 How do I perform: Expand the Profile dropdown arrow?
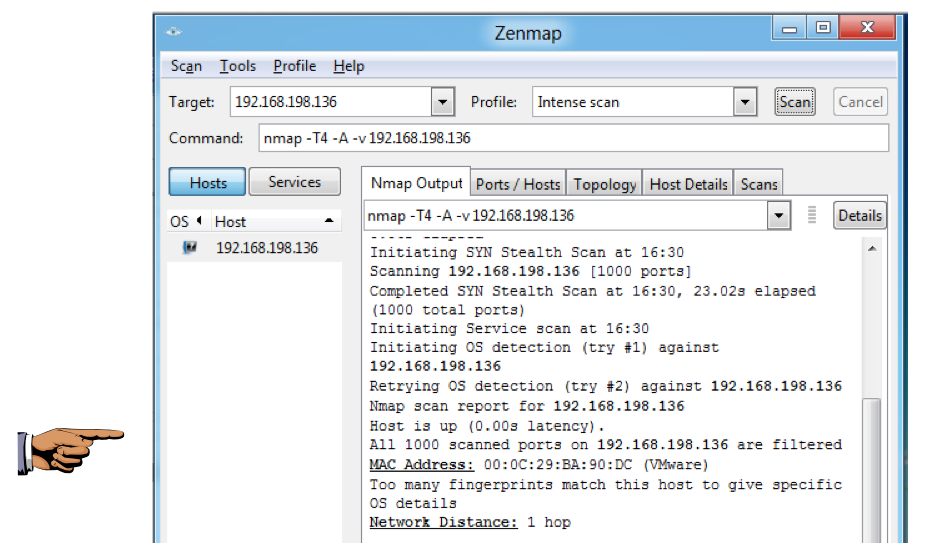(745, 102)
